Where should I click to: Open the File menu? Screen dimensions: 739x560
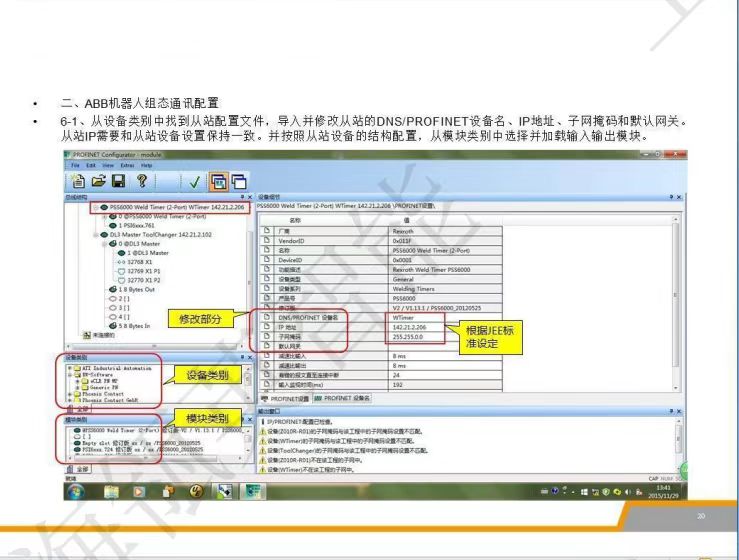(75, 165)
